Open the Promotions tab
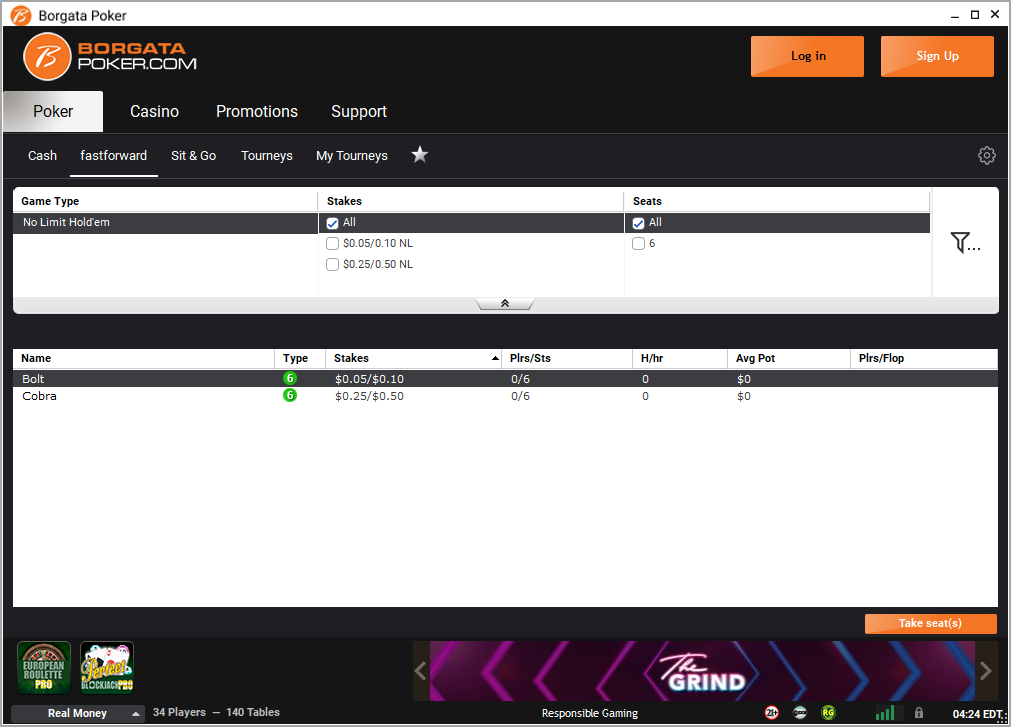The width and height of the screenshot is (1011, 727). point(257,111)
